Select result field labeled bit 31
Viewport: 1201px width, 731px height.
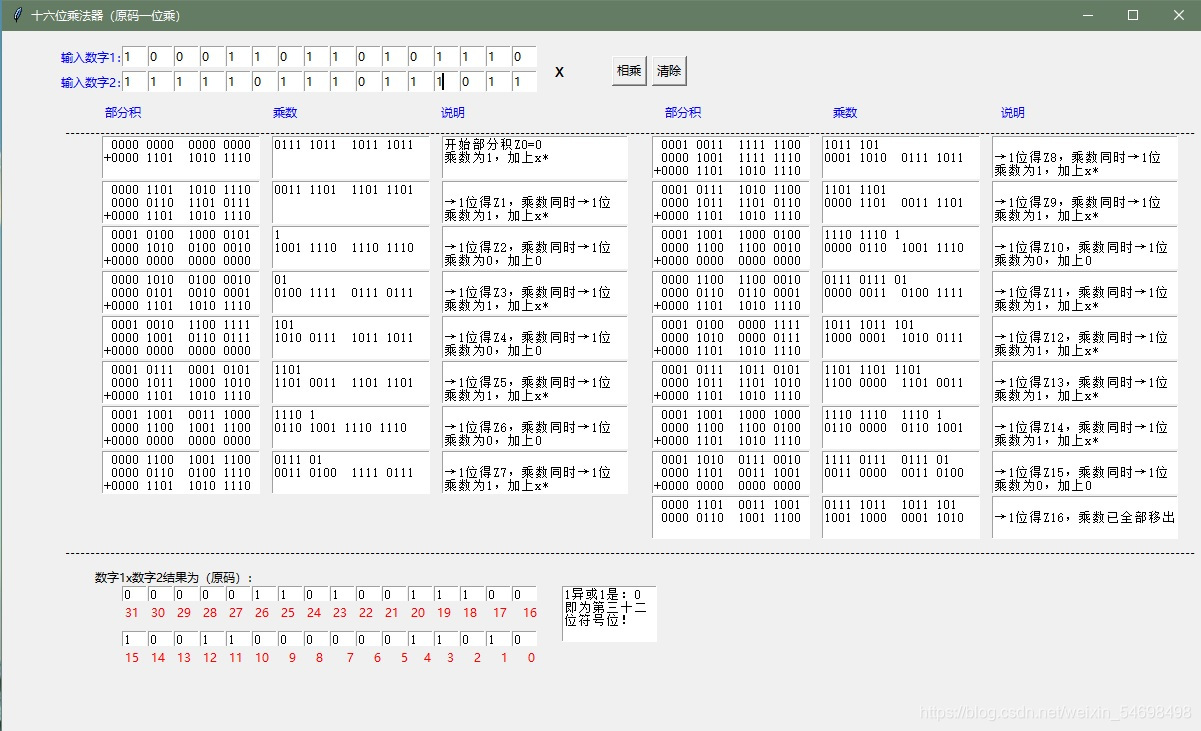[135, 594]
